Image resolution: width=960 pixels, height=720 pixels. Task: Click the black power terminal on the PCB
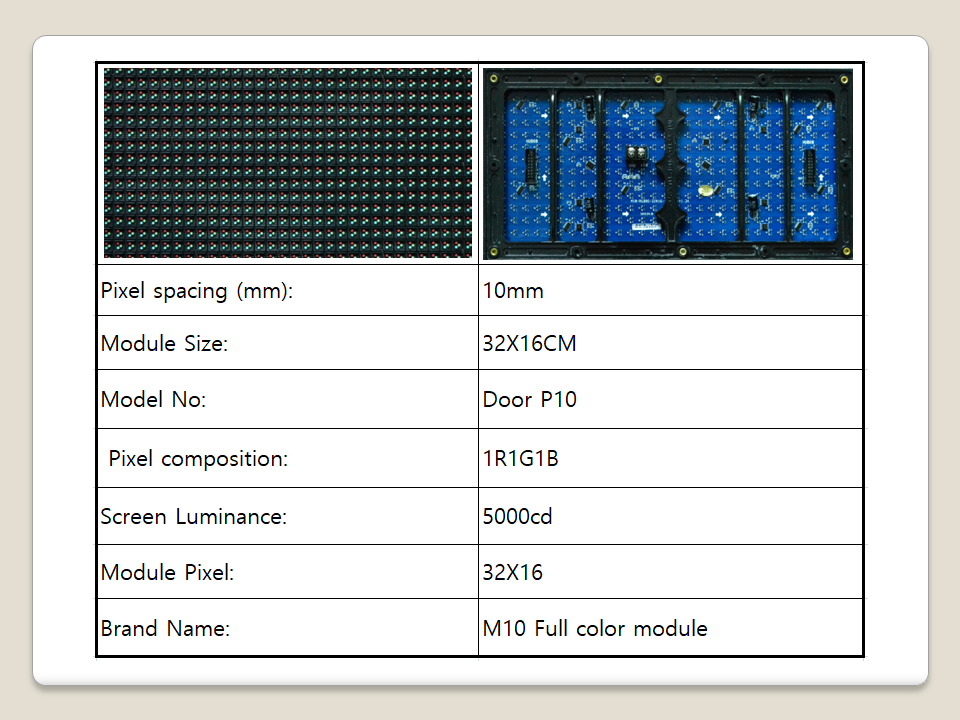tap(636, 156)
